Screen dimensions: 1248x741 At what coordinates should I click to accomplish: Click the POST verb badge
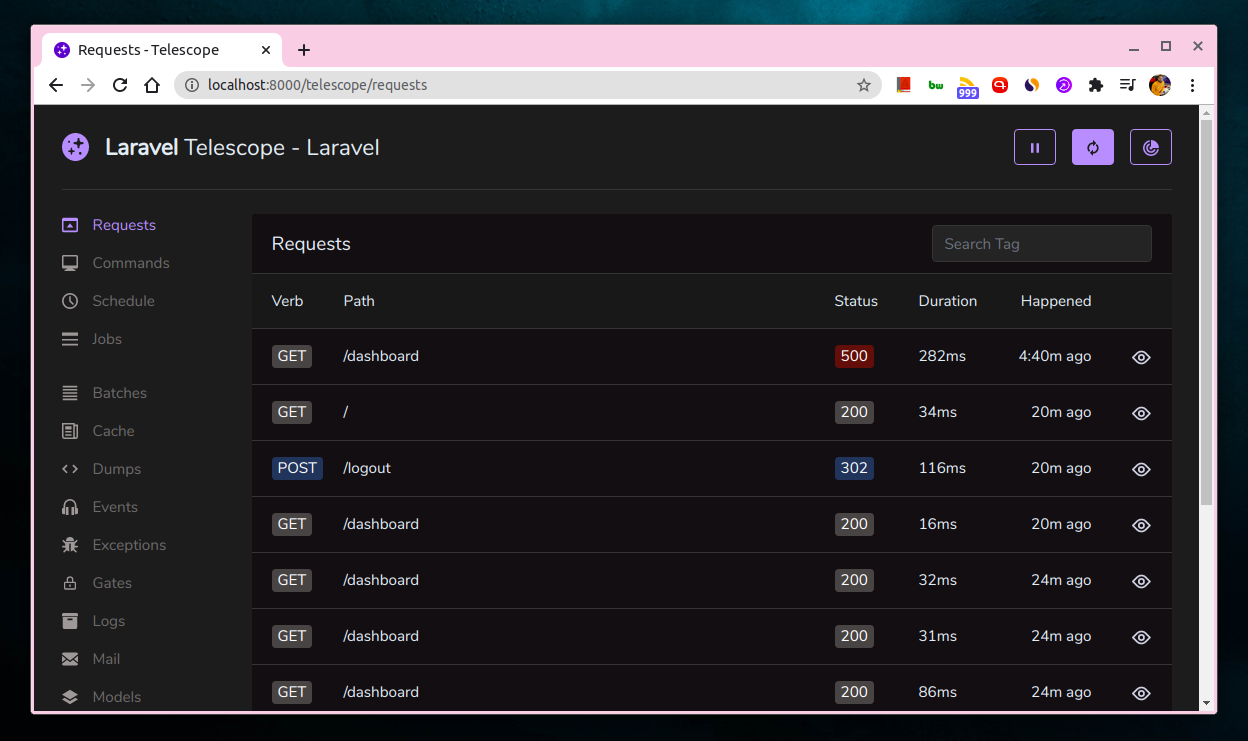297,468
